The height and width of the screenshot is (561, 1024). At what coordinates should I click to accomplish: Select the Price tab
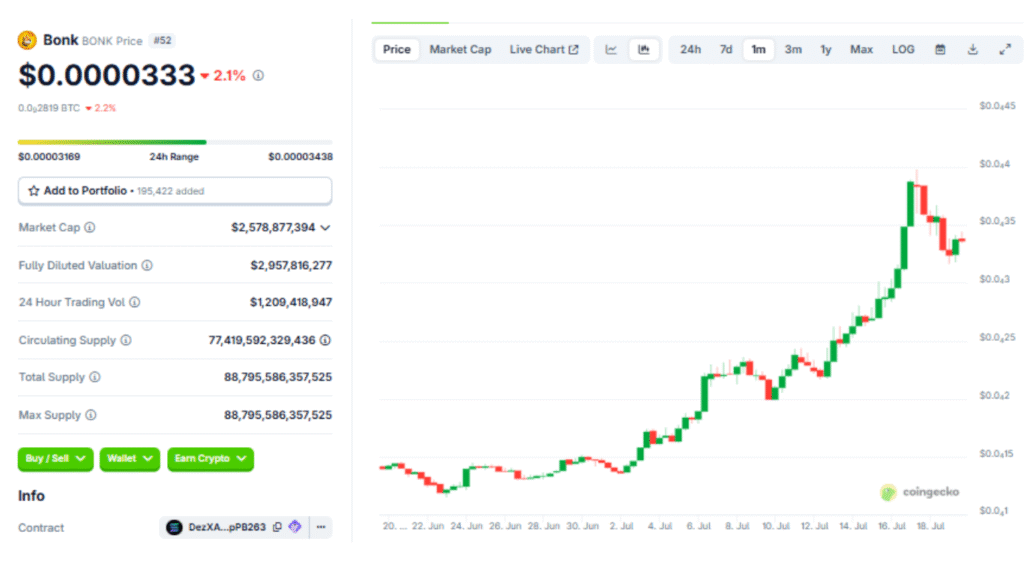397,49
